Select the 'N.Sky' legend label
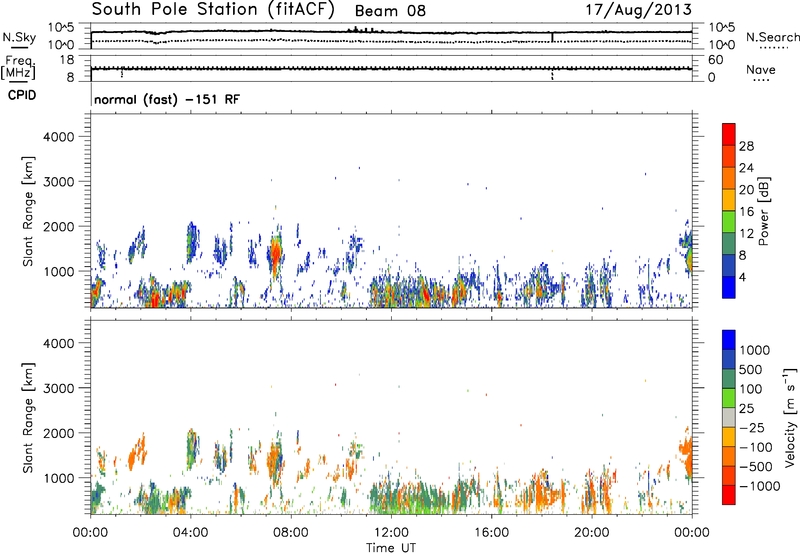This screenshot has width=800, height=554. coord(19,37)
